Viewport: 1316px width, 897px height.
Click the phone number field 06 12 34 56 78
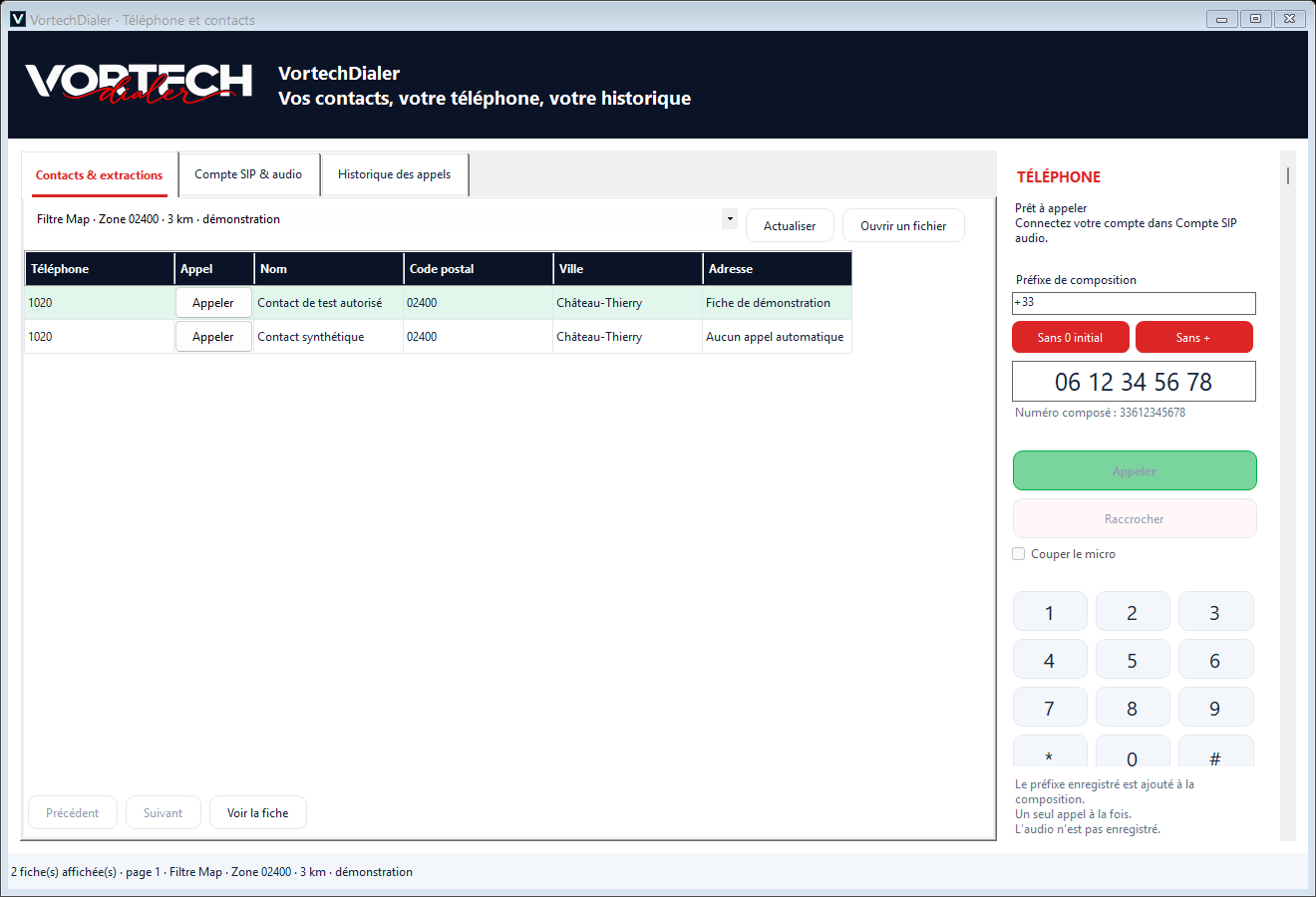1134,382
